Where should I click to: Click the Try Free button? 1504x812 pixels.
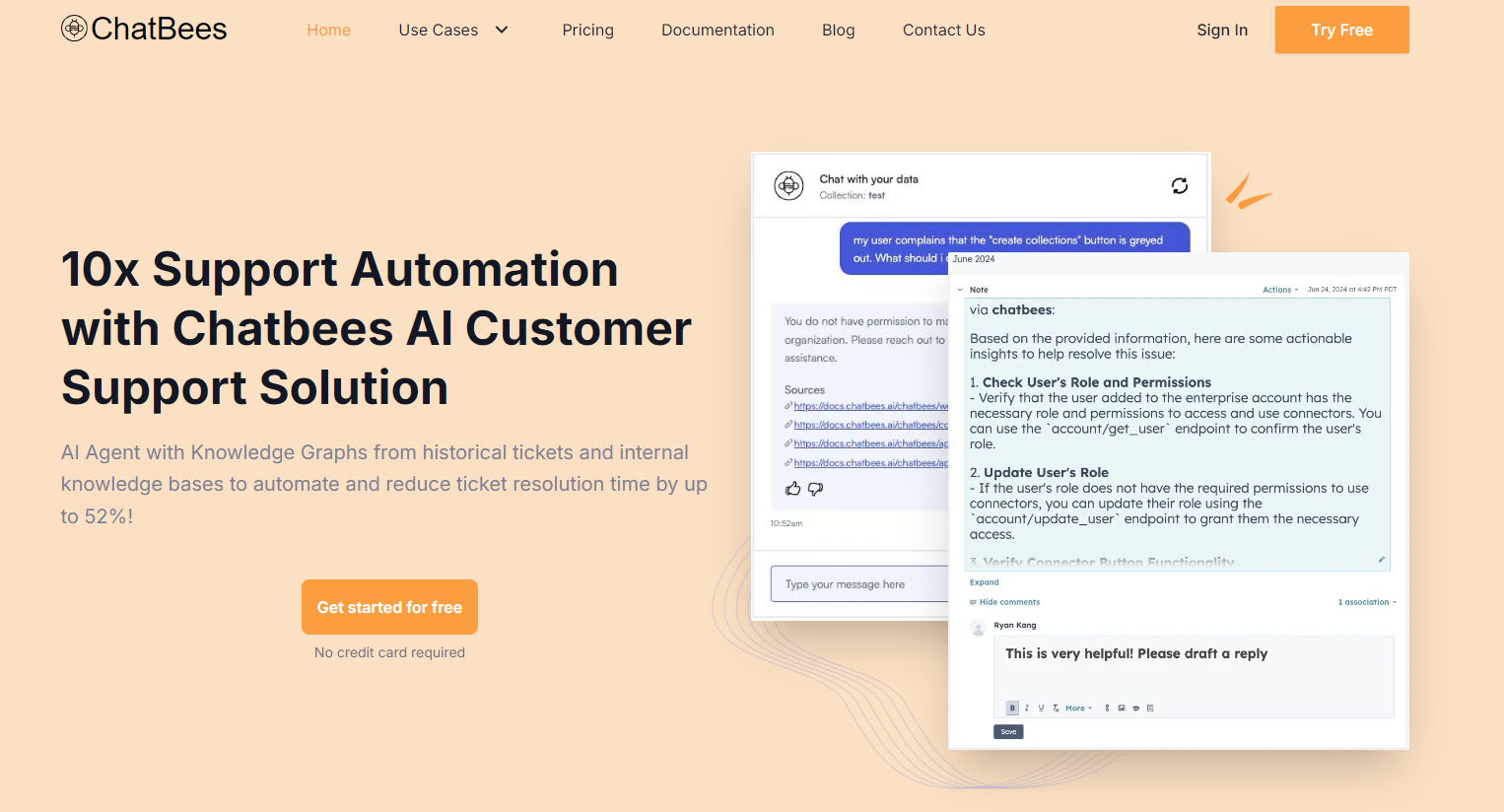[1341, 30]
